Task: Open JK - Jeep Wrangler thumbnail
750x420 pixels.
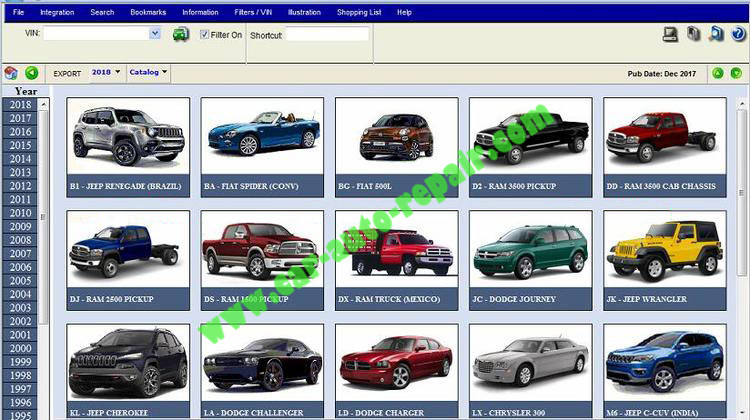Action: pyautogui.click(x=665, y=261)
